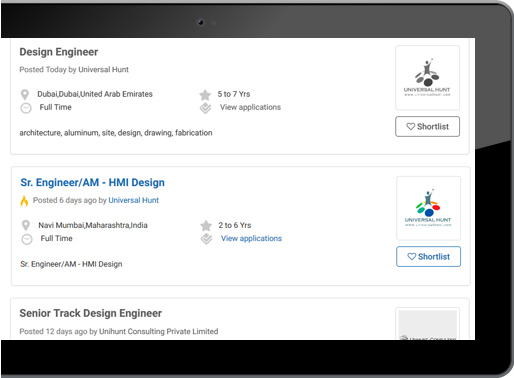The height and width of the screenshot is (378, 514).
Task: Open the Design Engineer job title
Action: 59,52
